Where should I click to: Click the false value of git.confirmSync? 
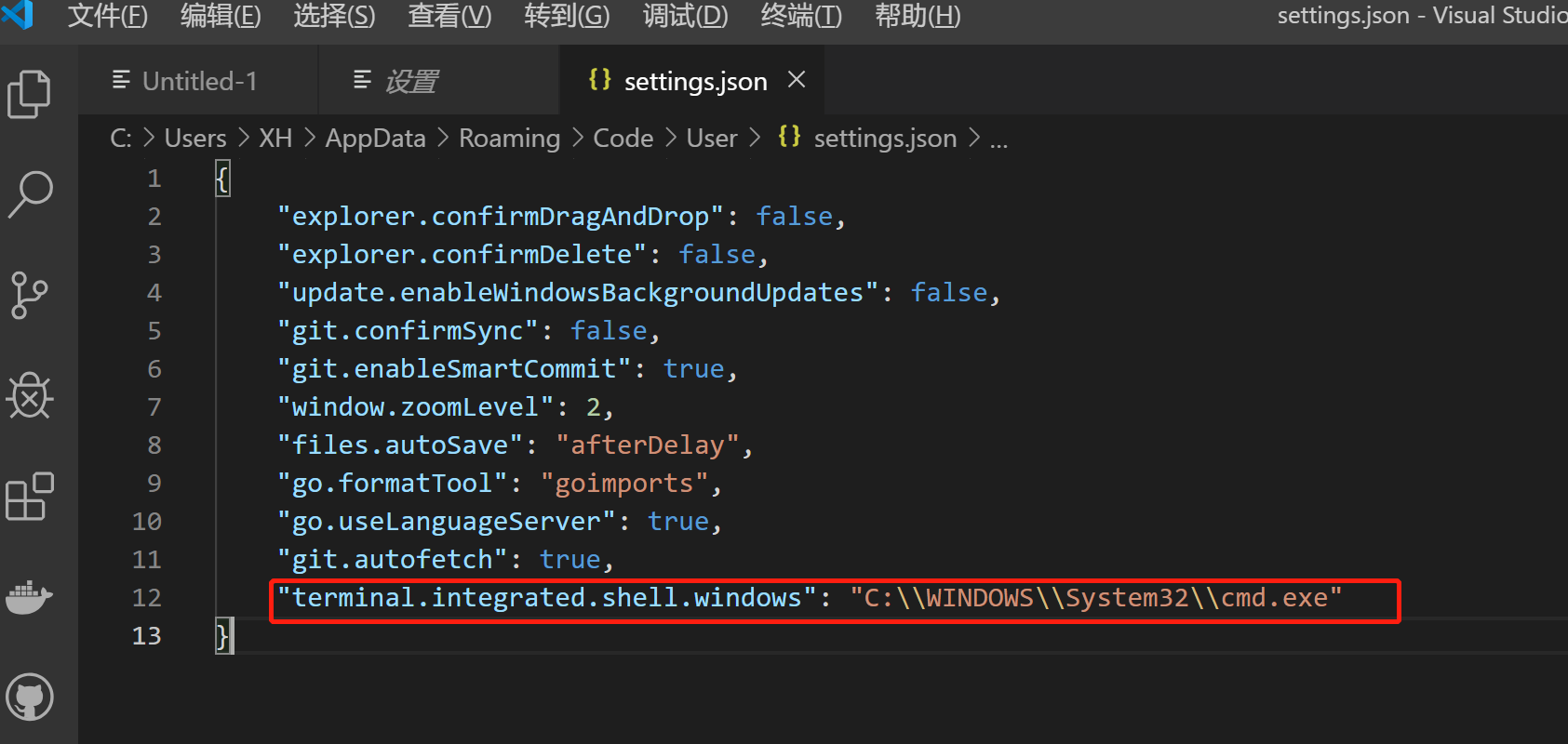(609, 330)
